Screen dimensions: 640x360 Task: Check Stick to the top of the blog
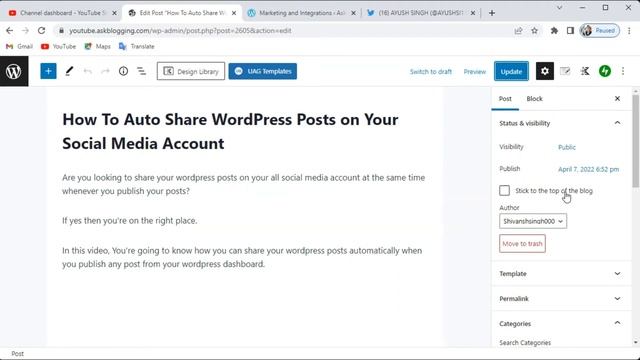(504, 191)
